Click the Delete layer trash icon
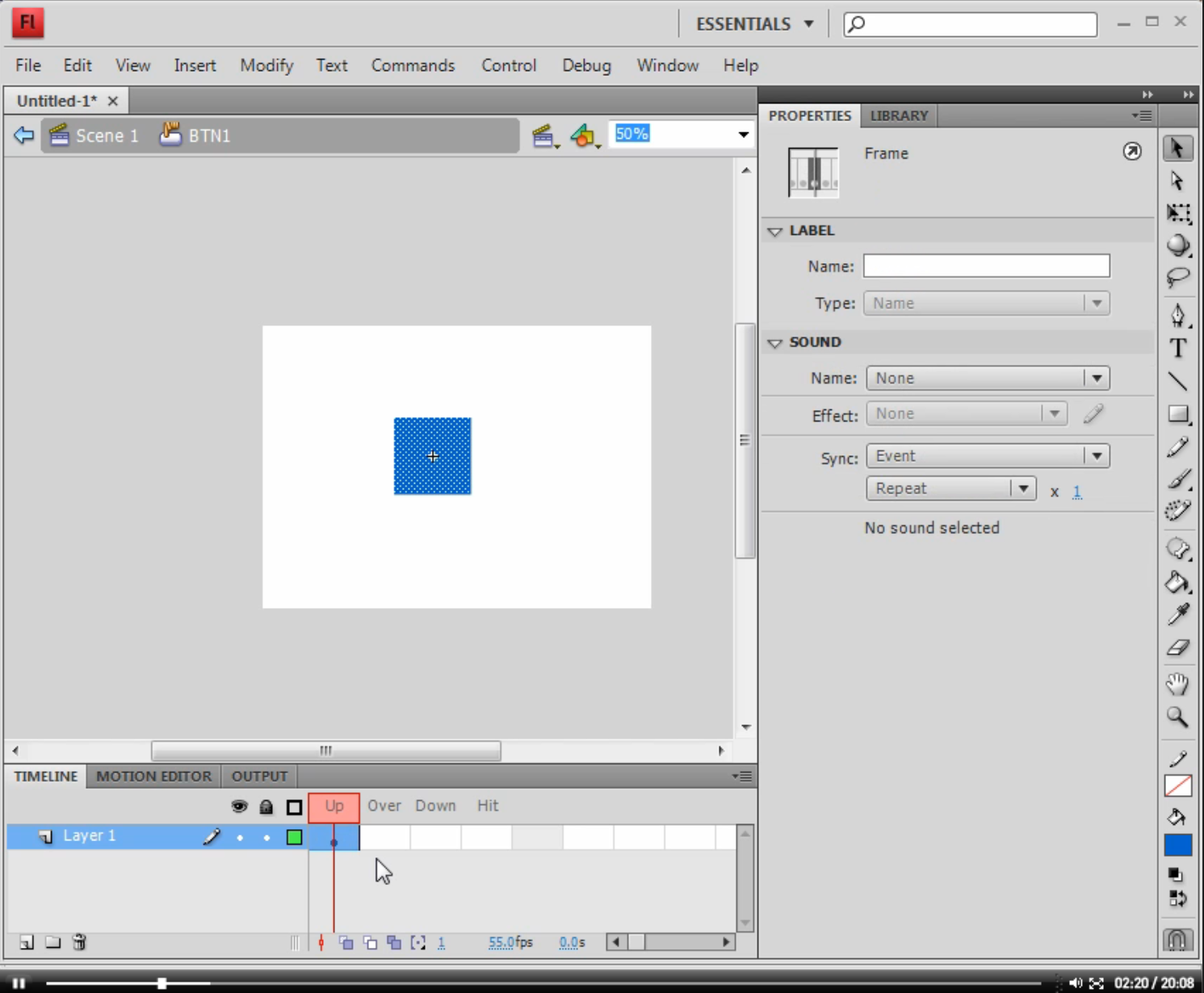1204x993 pixels. [79, 942]
